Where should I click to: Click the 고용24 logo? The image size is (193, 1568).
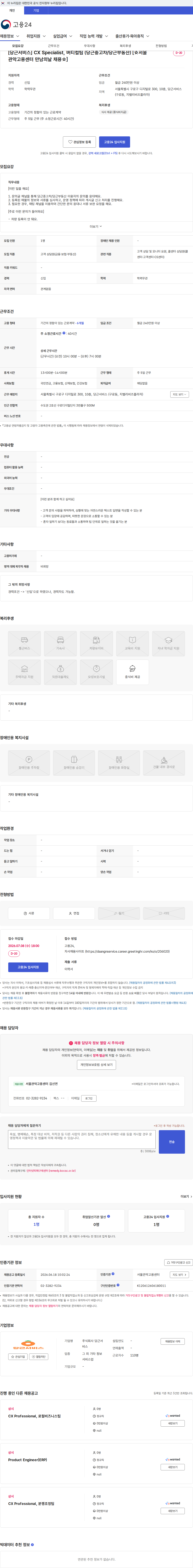point(16,24)
